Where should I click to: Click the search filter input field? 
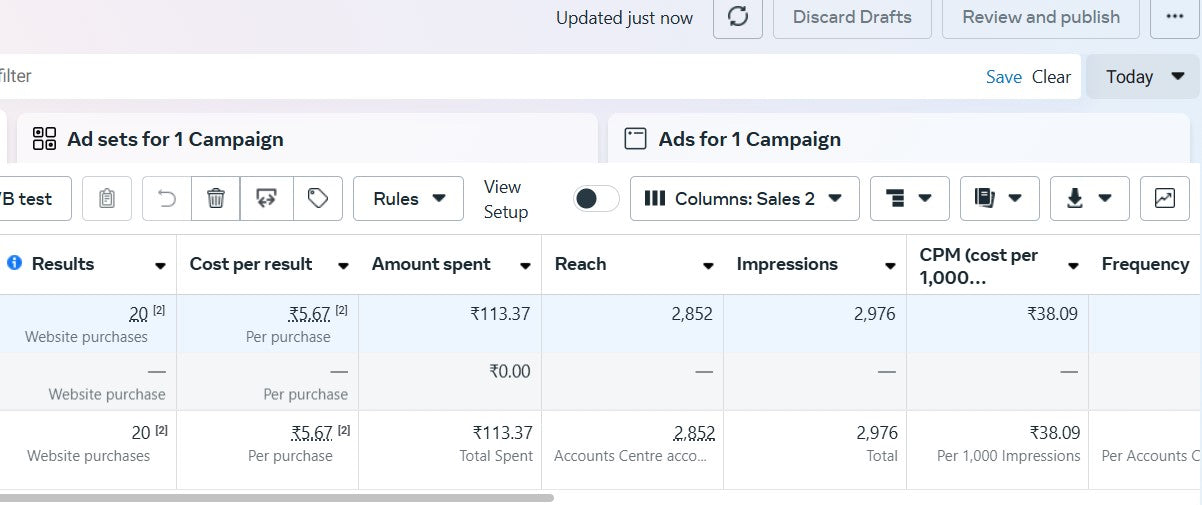(x=490, y=77)
